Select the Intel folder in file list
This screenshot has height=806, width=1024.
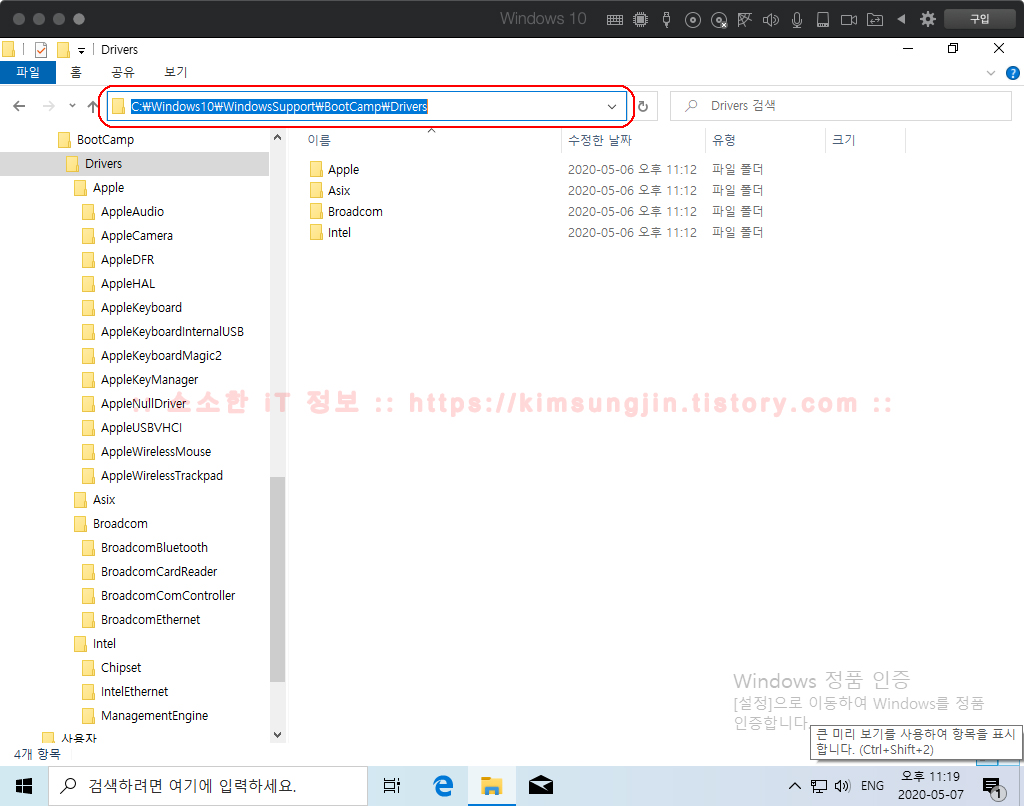(x=339, y=233)
